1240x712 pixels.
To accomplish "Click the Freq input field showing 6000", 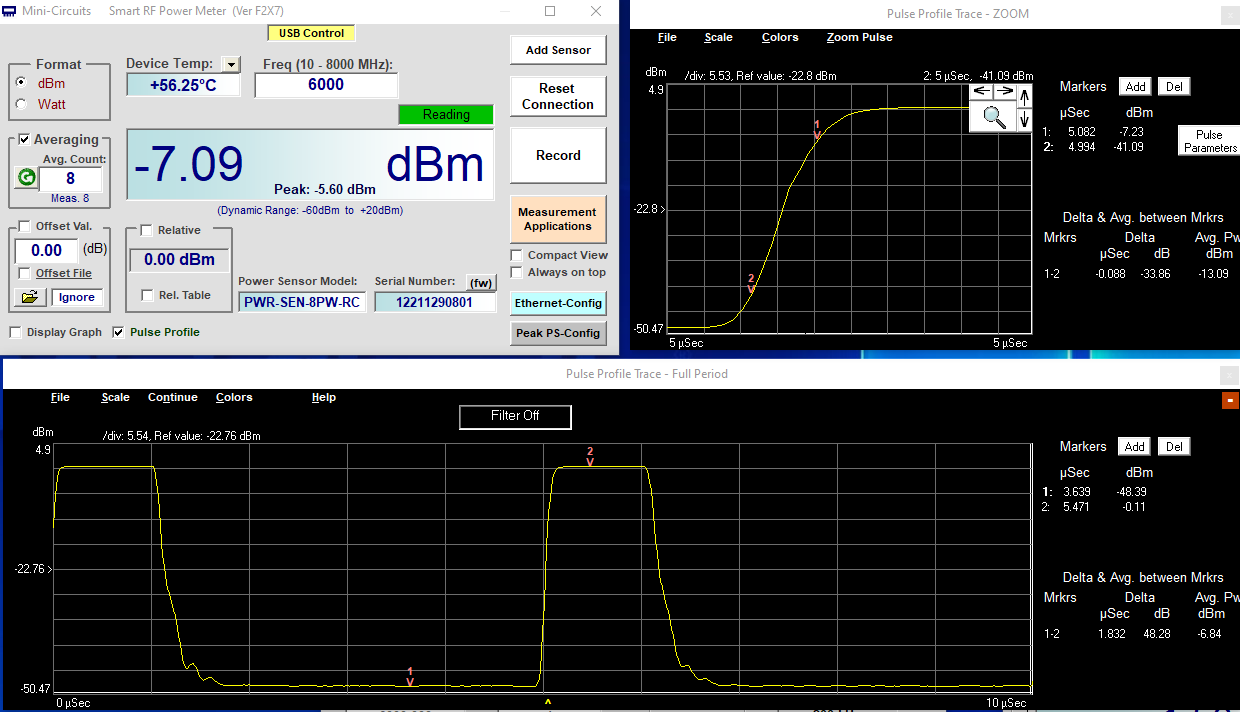I will tap(326, 85).
